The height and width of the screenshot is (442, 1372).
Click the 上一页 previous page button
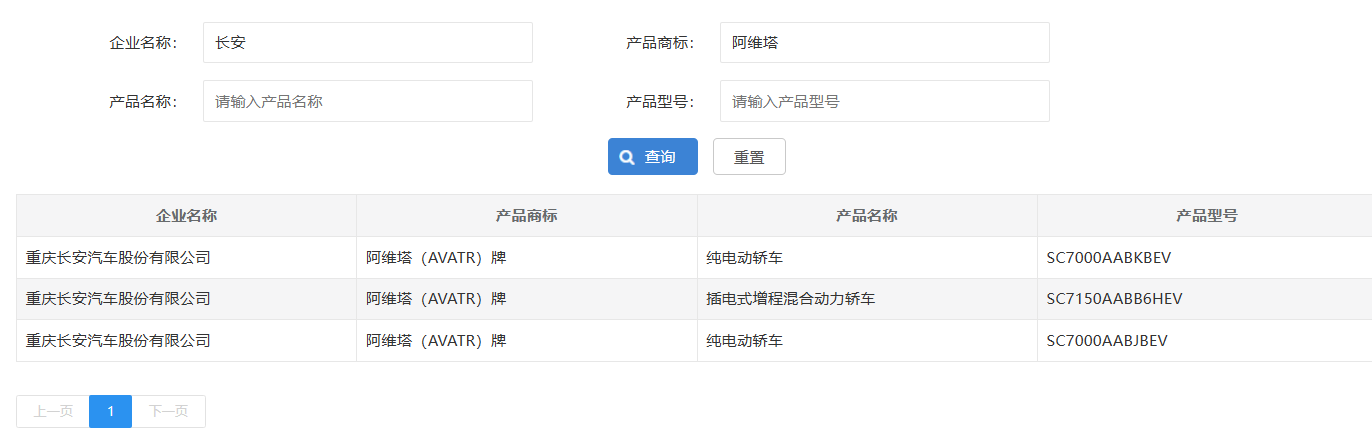tap(53, 411)
